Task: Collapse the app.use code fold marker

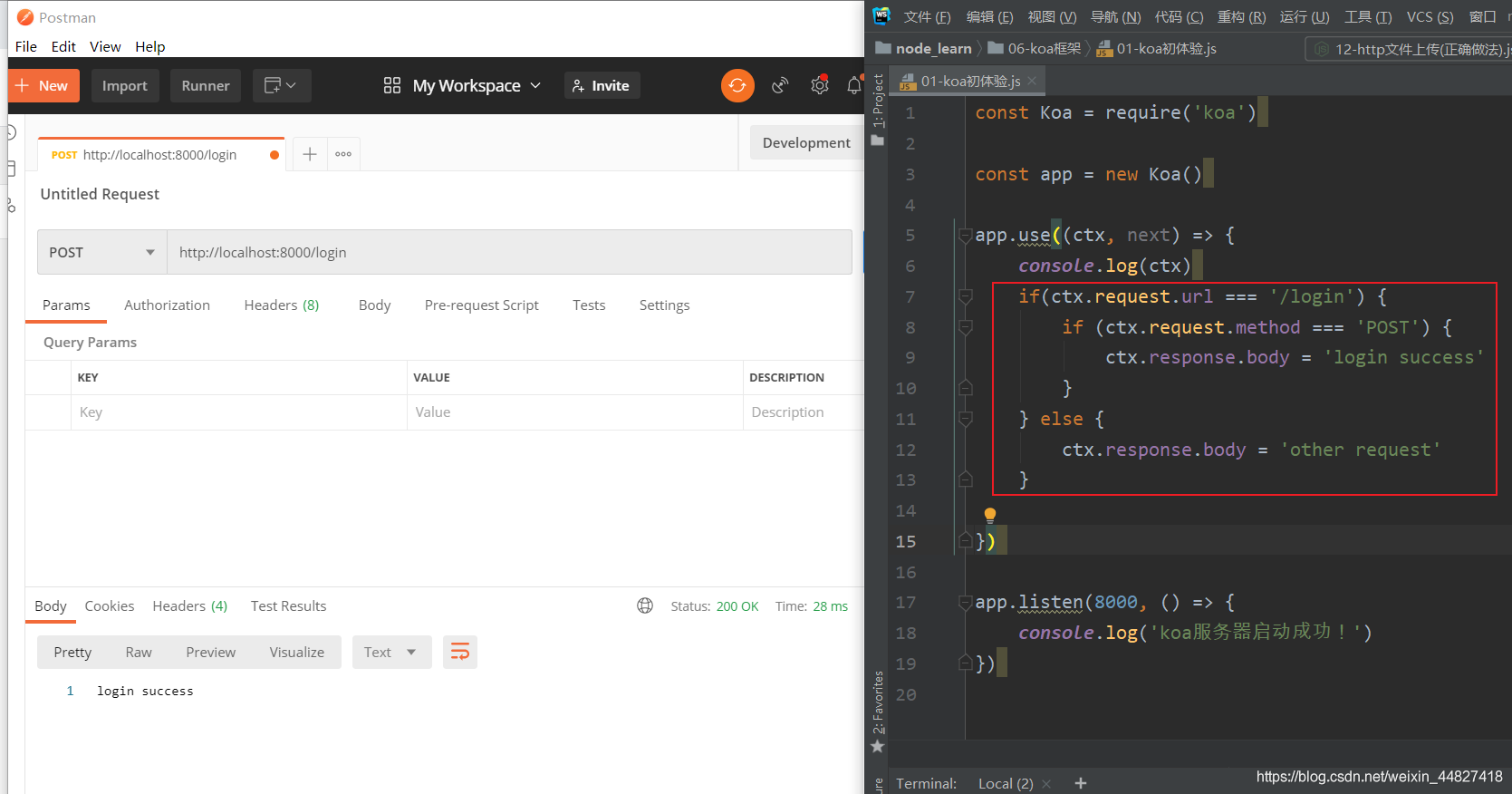Action: tap(966, 236)
